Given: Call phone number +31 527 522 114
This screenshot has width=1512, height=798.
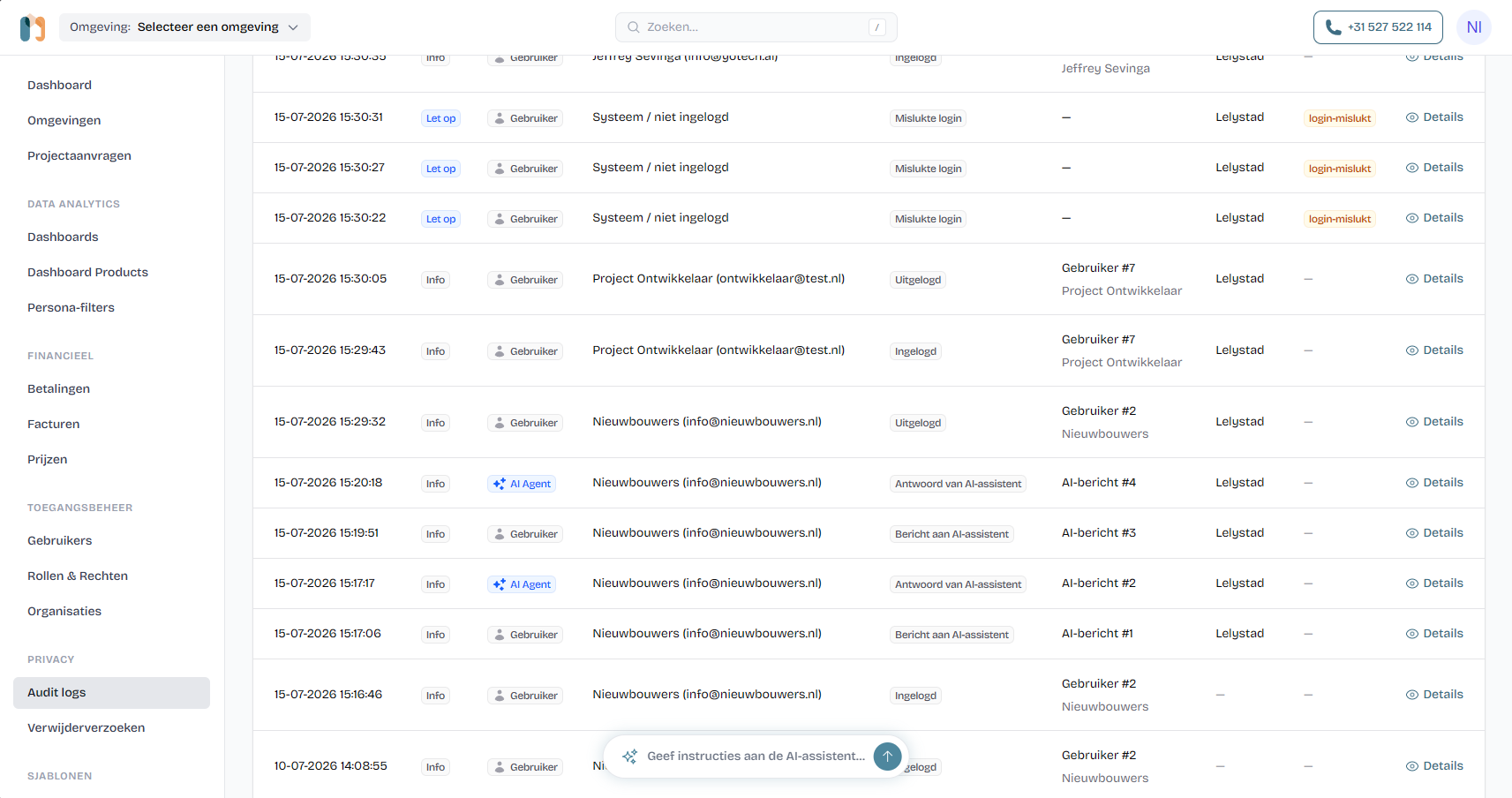Looking at the screenshot, I should [x=1378, y=27].
